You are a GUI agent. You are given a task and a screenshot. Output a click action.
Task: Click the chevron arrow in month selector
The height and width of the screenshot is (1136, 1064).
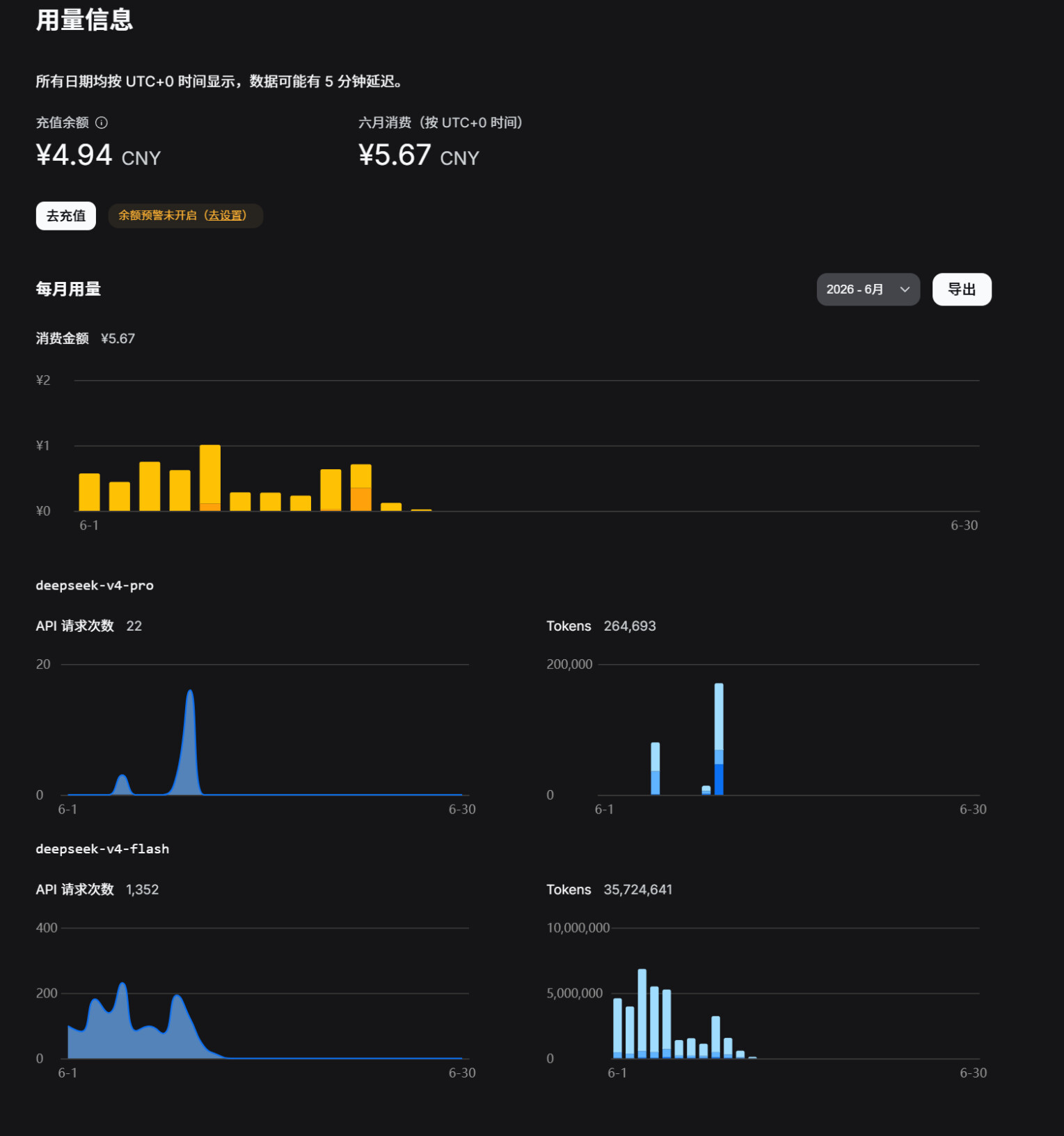905,290
